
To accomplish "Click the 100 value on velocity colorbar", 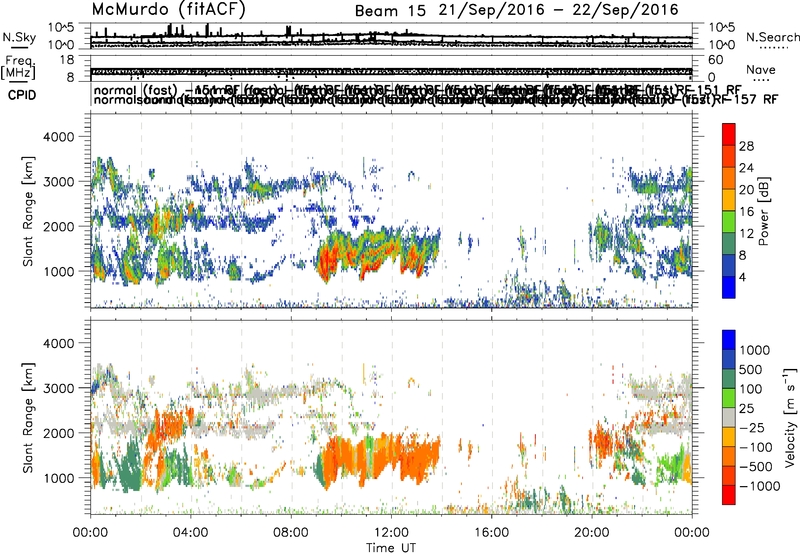I will 751,389.
